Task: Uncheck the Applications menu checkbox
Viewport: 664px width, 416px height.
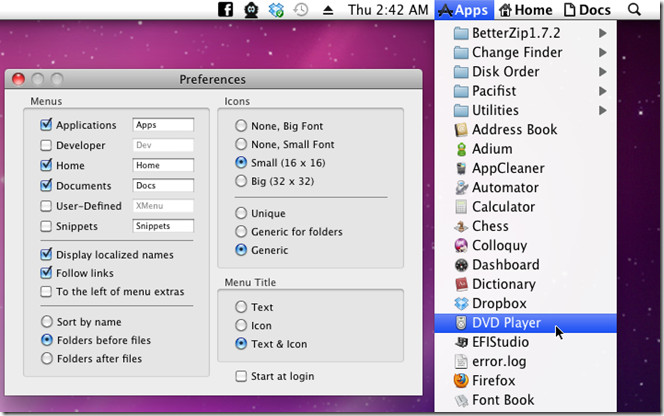Action: point(46,125)
